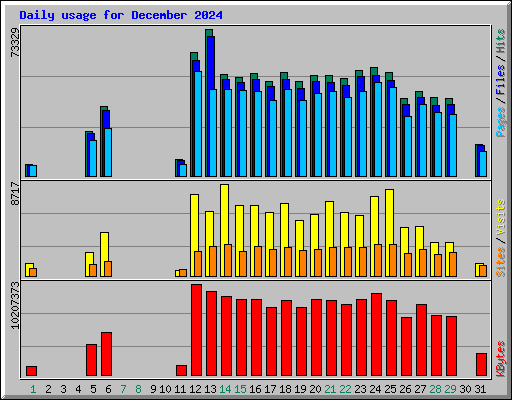Click the 'Hits' legend label
This screenshot has height=400, width=512.
[501, 41]
